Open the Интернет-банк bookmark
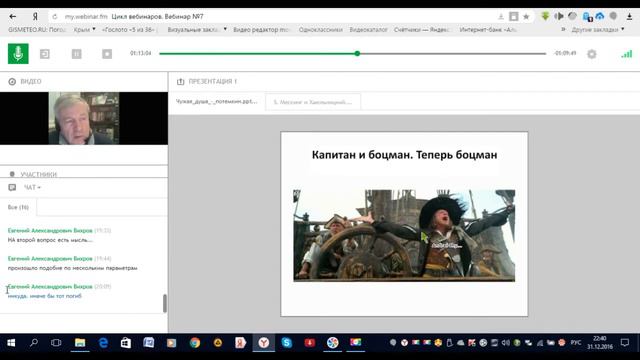 488,30
